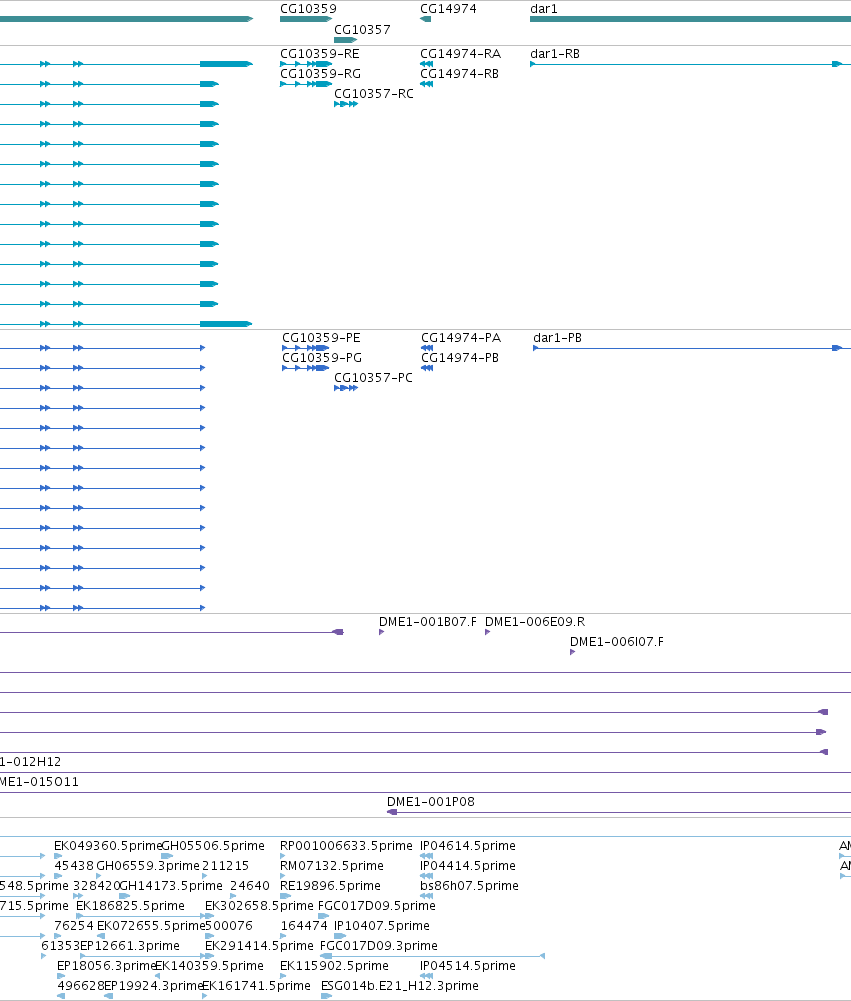Click the dar1-PB protein label
851x1001 pixels.
tap(557, 338)
